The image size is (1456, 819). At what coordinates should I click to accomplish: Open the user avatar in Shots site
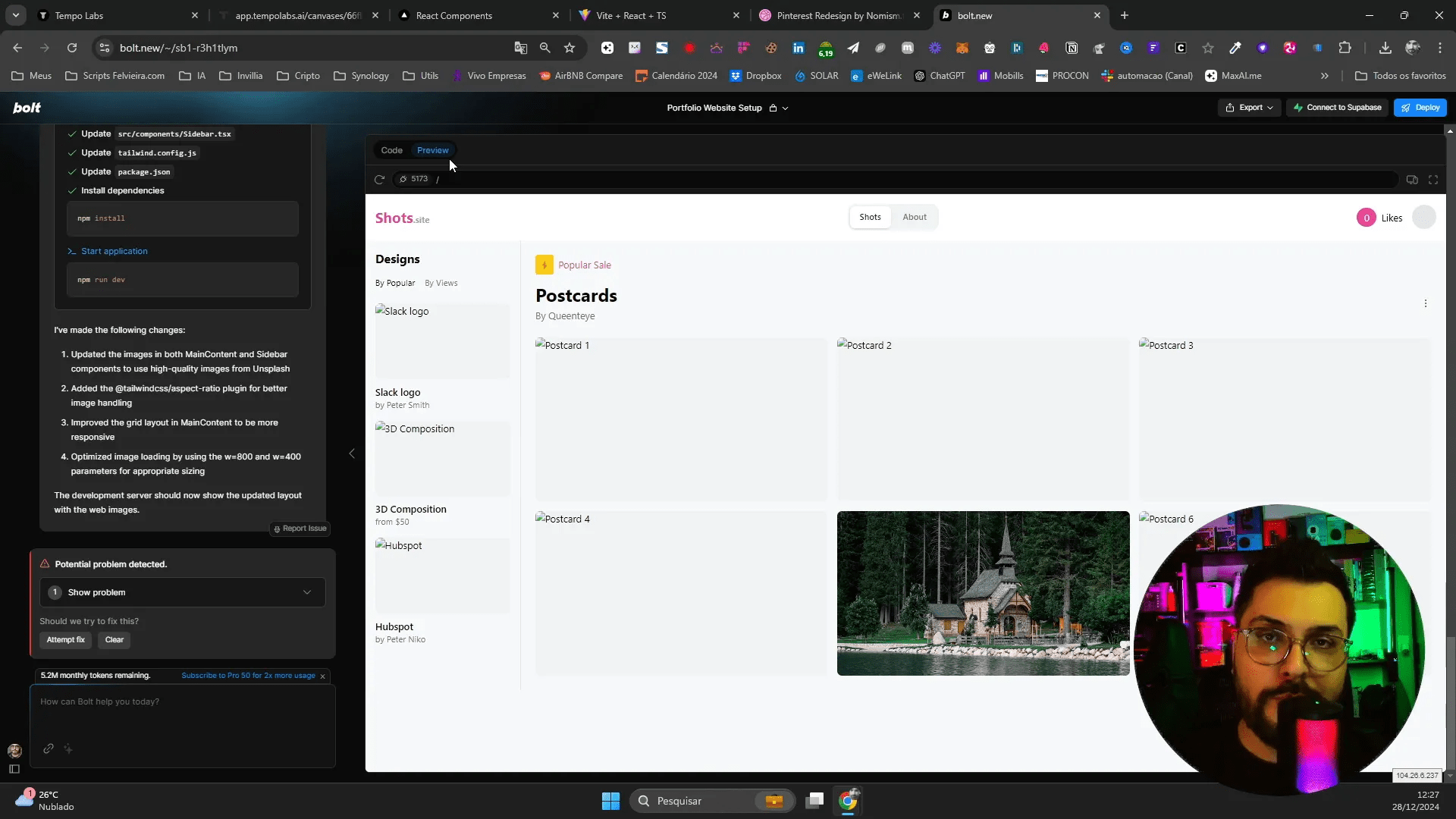[x=1424, y=218]
